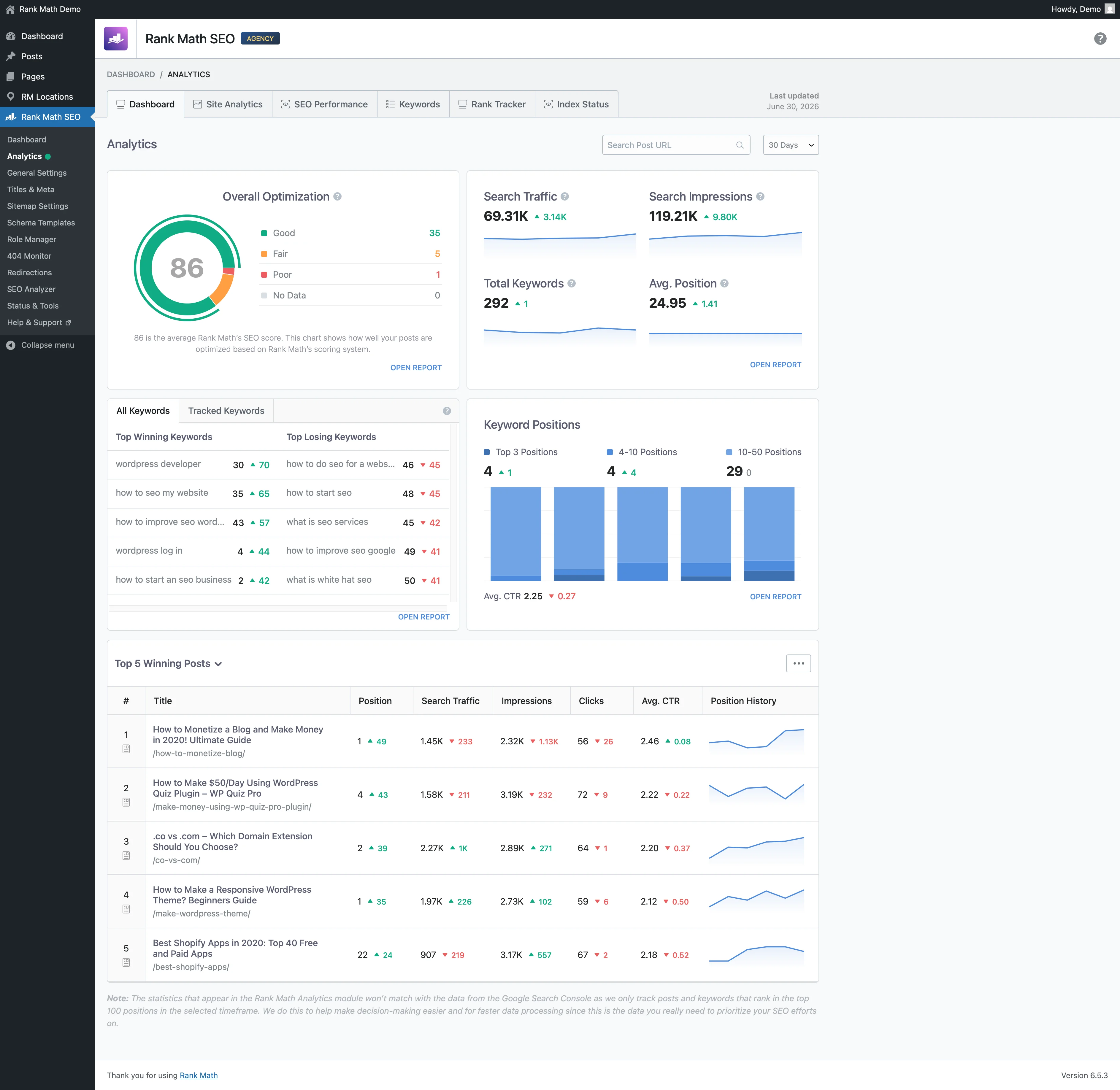Click the post type icon in row 3

(x=126, y=856)
